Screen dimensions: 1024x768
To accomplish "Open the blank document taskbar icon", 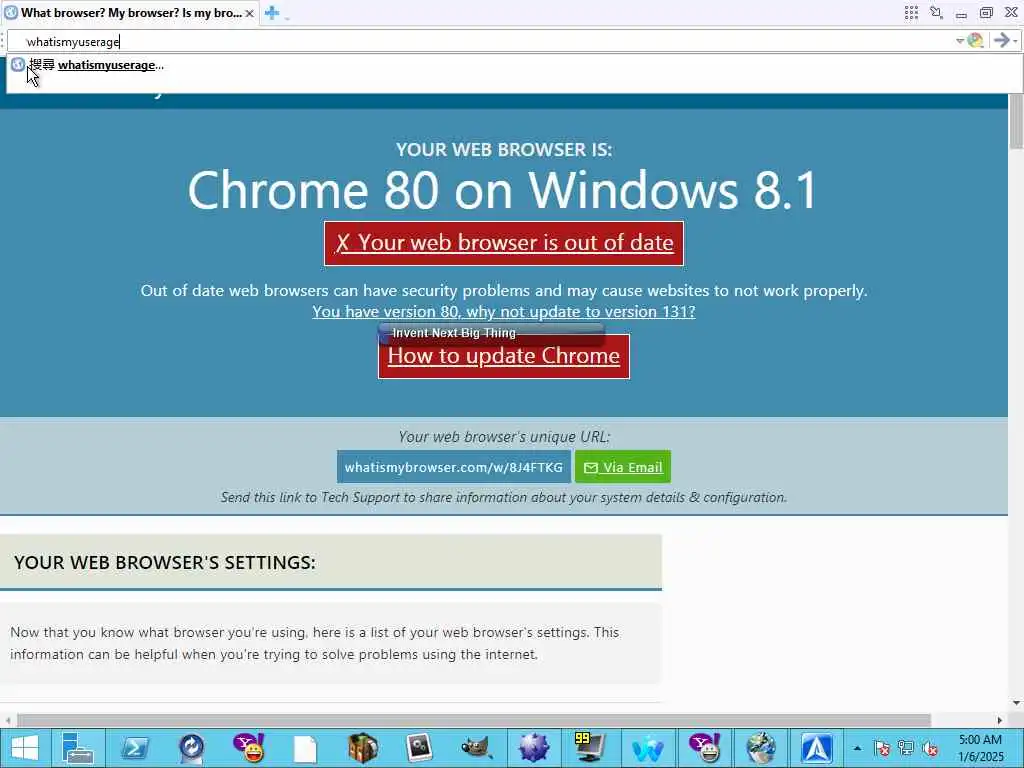I will [x=306, y=748].
